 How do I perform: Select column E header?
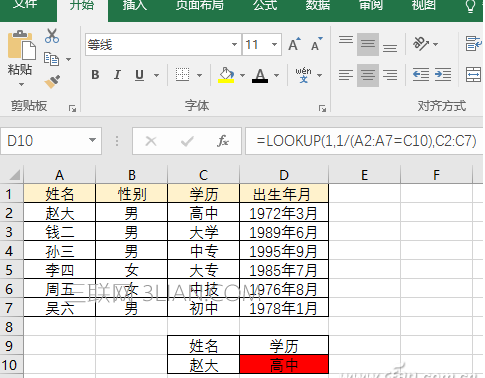[364, 175]
